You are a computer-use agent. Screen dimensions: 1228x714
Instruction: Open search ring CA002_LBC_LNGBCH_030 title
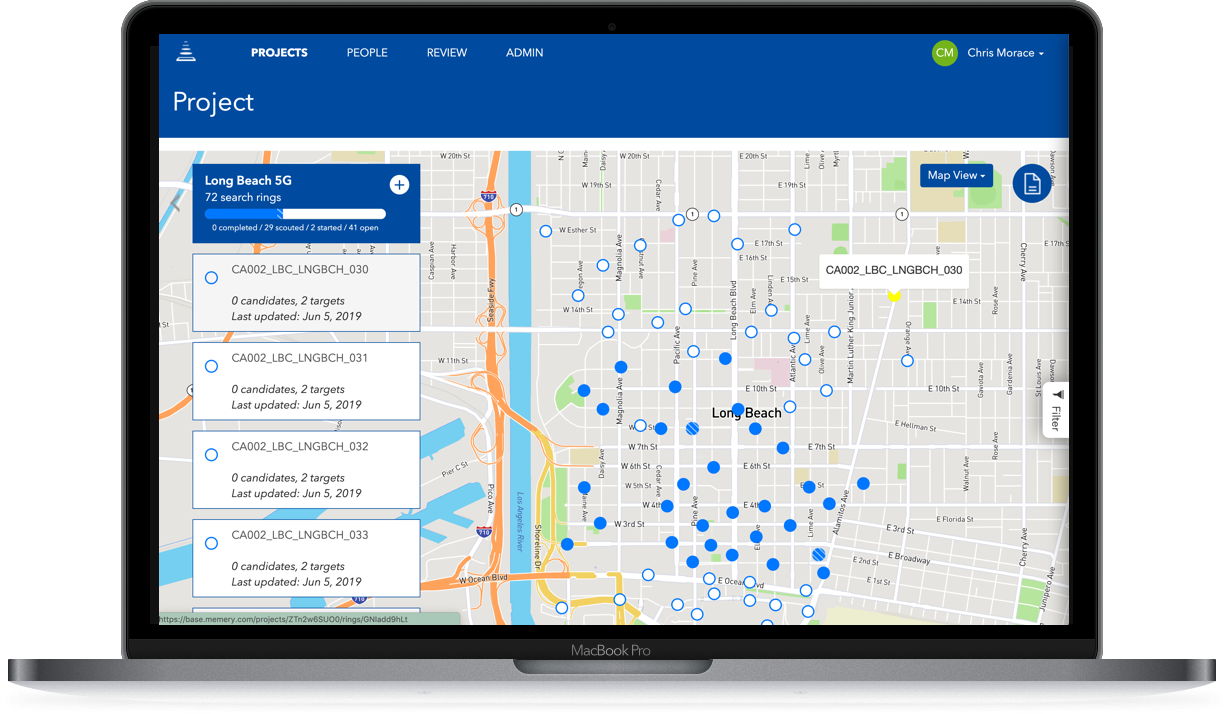pos(300,270)
